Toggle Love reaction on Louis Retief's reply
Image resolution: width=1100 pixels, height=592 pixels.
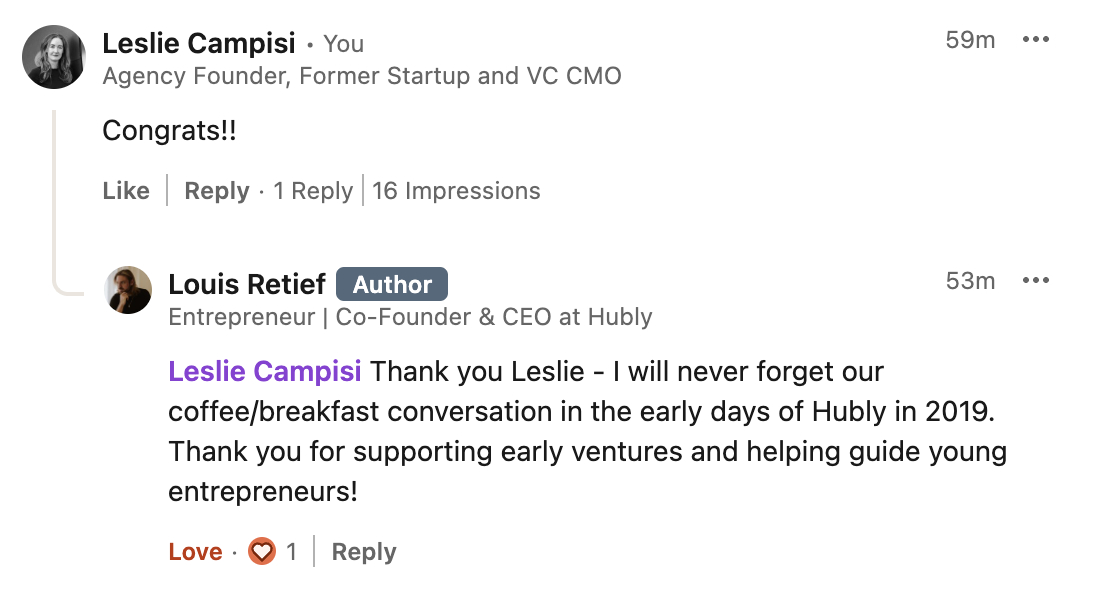(195, 552)
